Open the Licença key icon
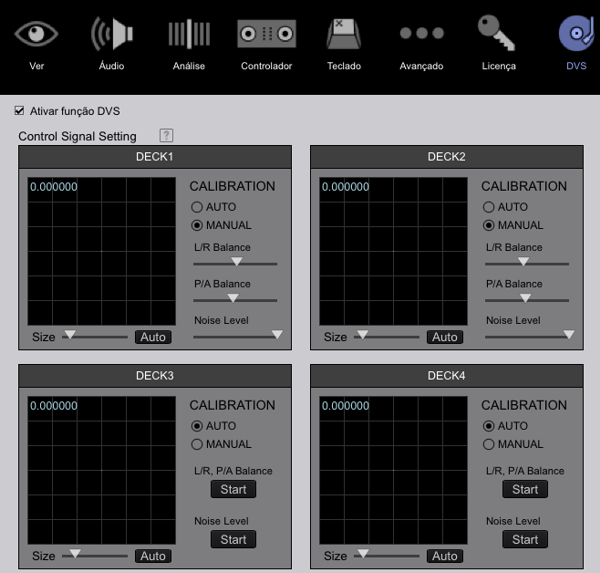The width and height of the screenshot is (600, 573). (x=497, y=33)
